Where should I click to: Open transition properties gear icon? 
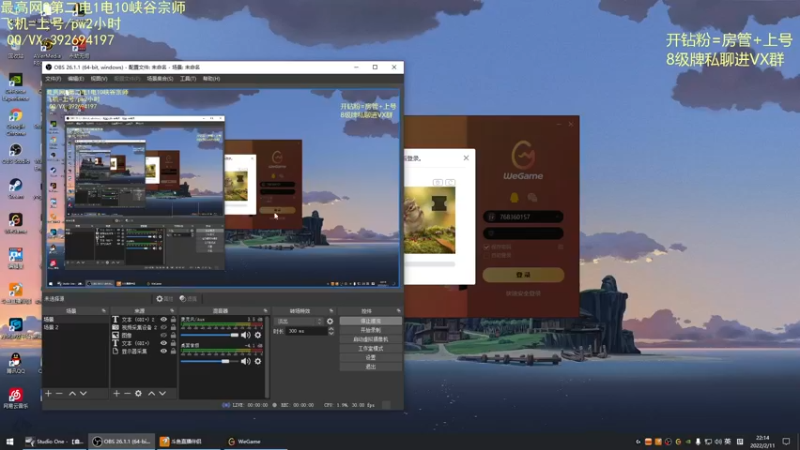[330, 321]
